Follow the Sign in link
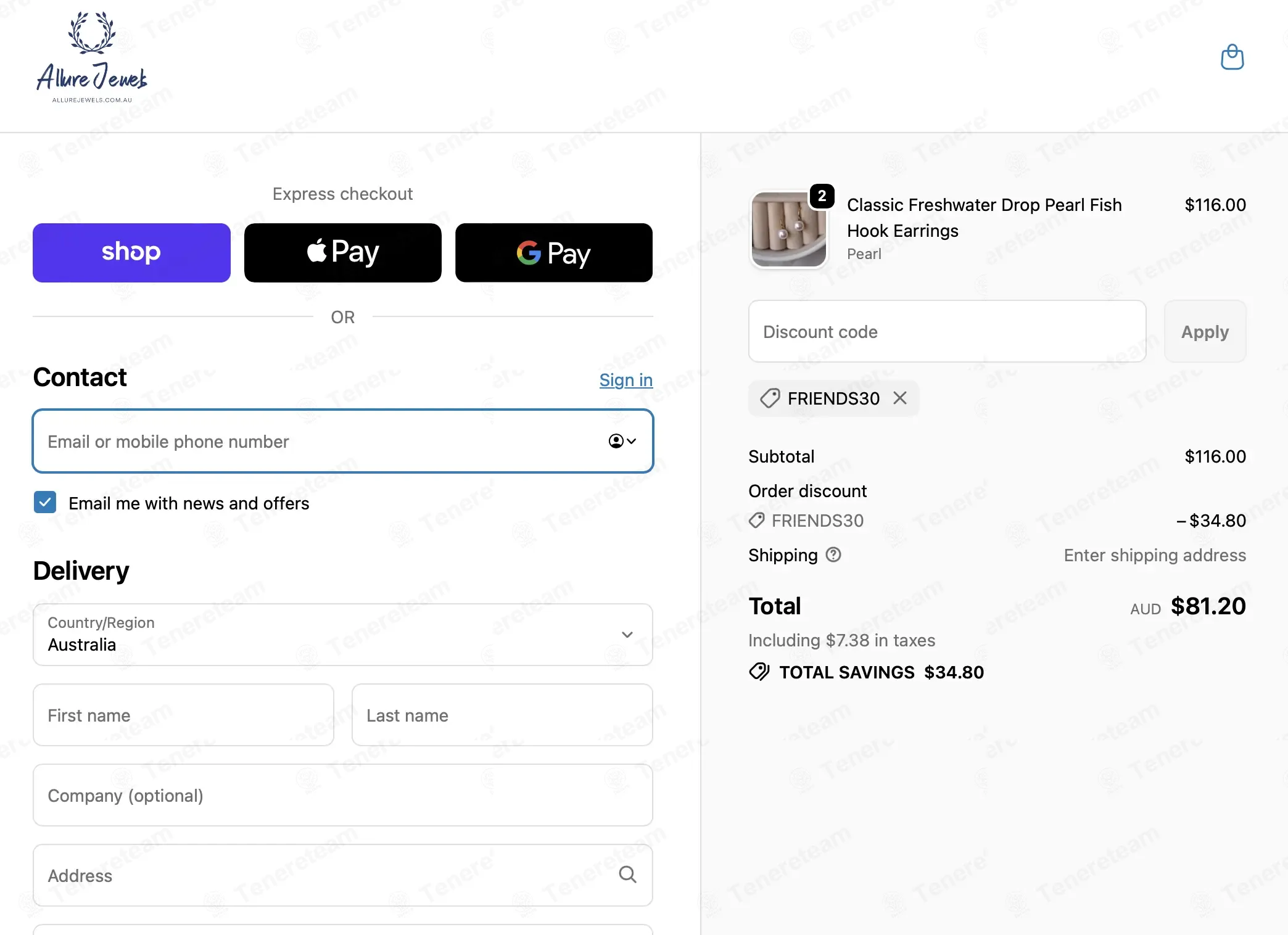 pos(625,380)
